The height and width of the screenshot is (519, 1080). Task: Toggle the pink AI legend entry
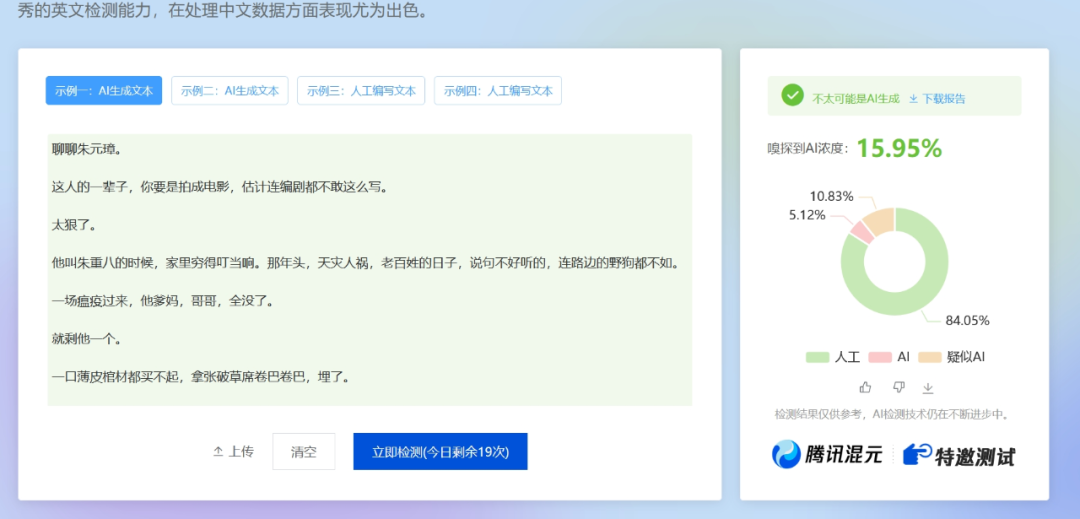pyautogui.click(x=889, y=357)
